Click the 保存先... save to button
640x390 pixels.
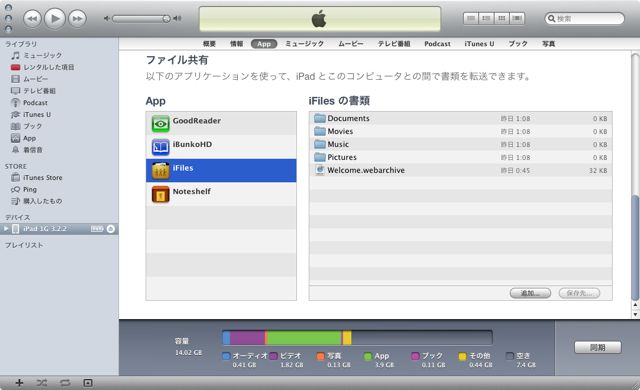(579, 293)
